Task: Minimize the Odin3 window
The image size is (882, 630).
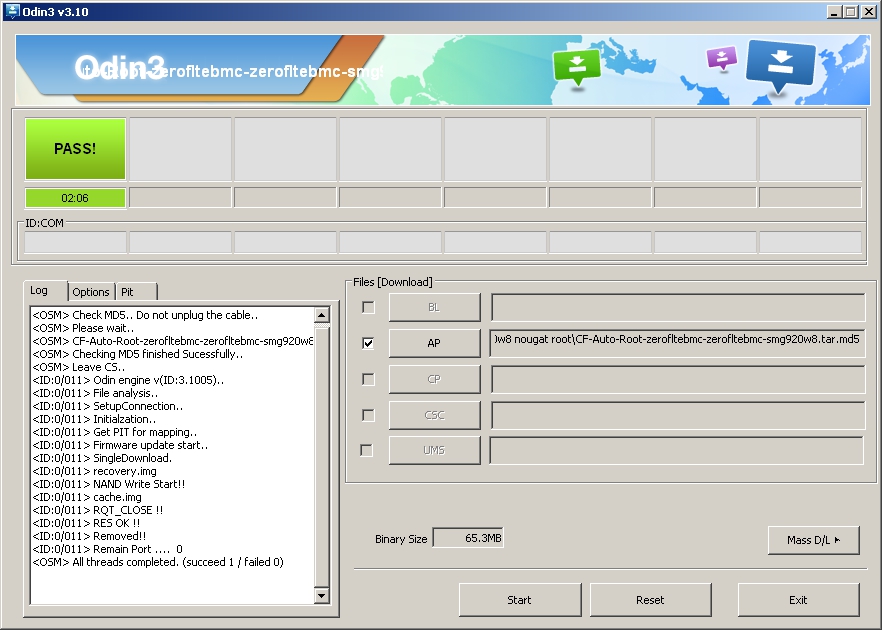Action: [x=834, y=11]
